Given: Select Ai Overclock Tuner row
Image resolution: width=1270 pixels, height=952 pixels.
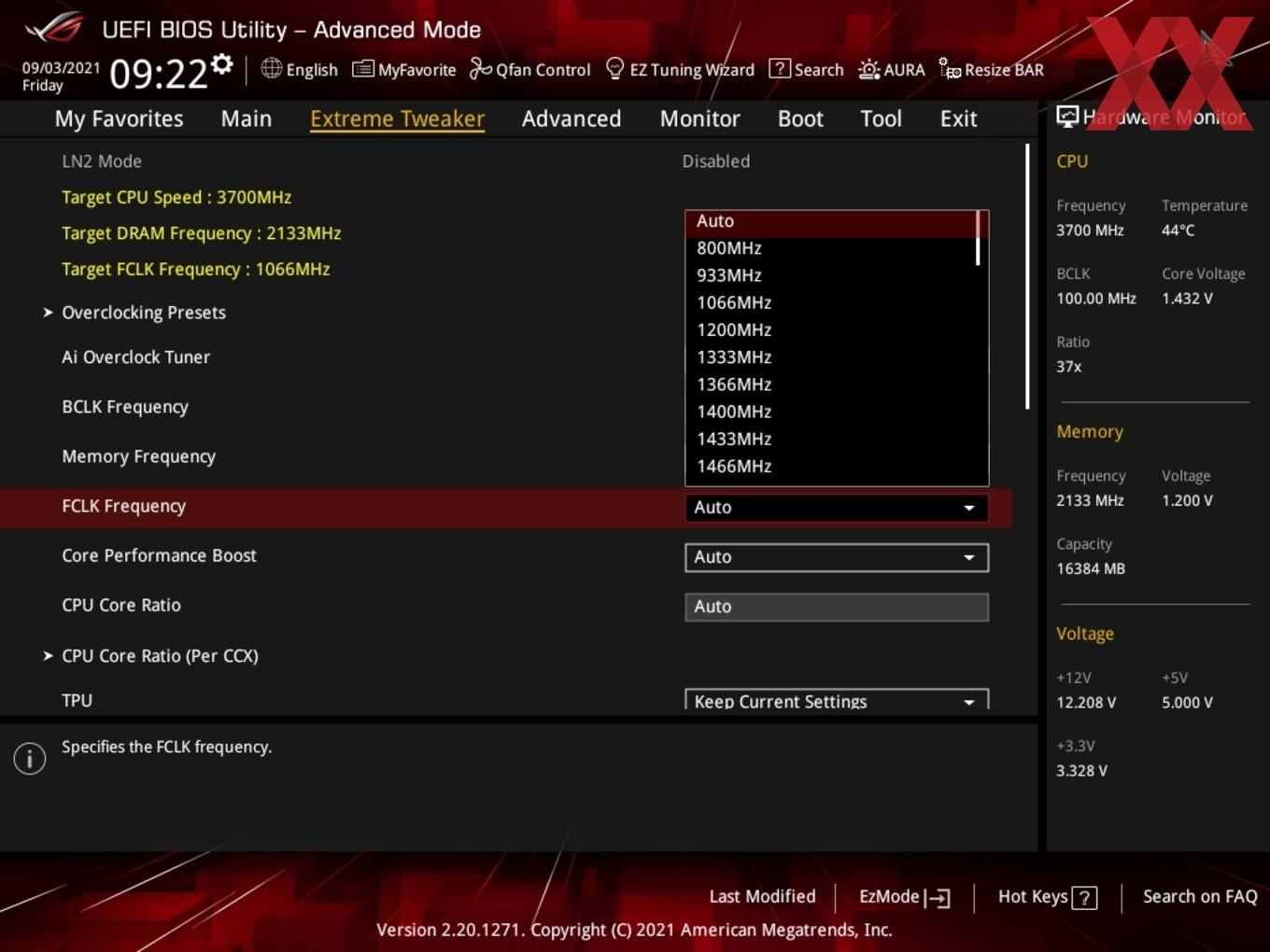Looking at the screenshot, I should 135,357.
